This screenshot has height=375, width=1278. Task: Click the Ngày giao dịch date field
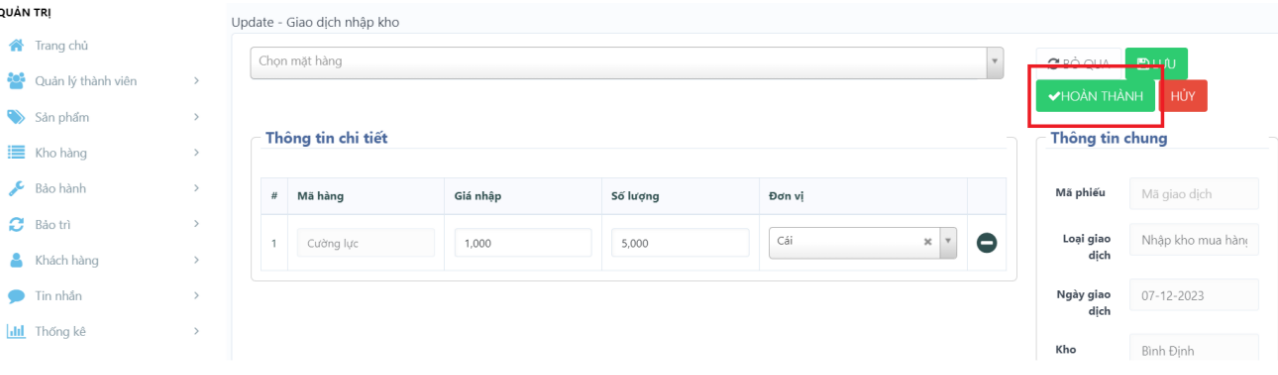1194,296
